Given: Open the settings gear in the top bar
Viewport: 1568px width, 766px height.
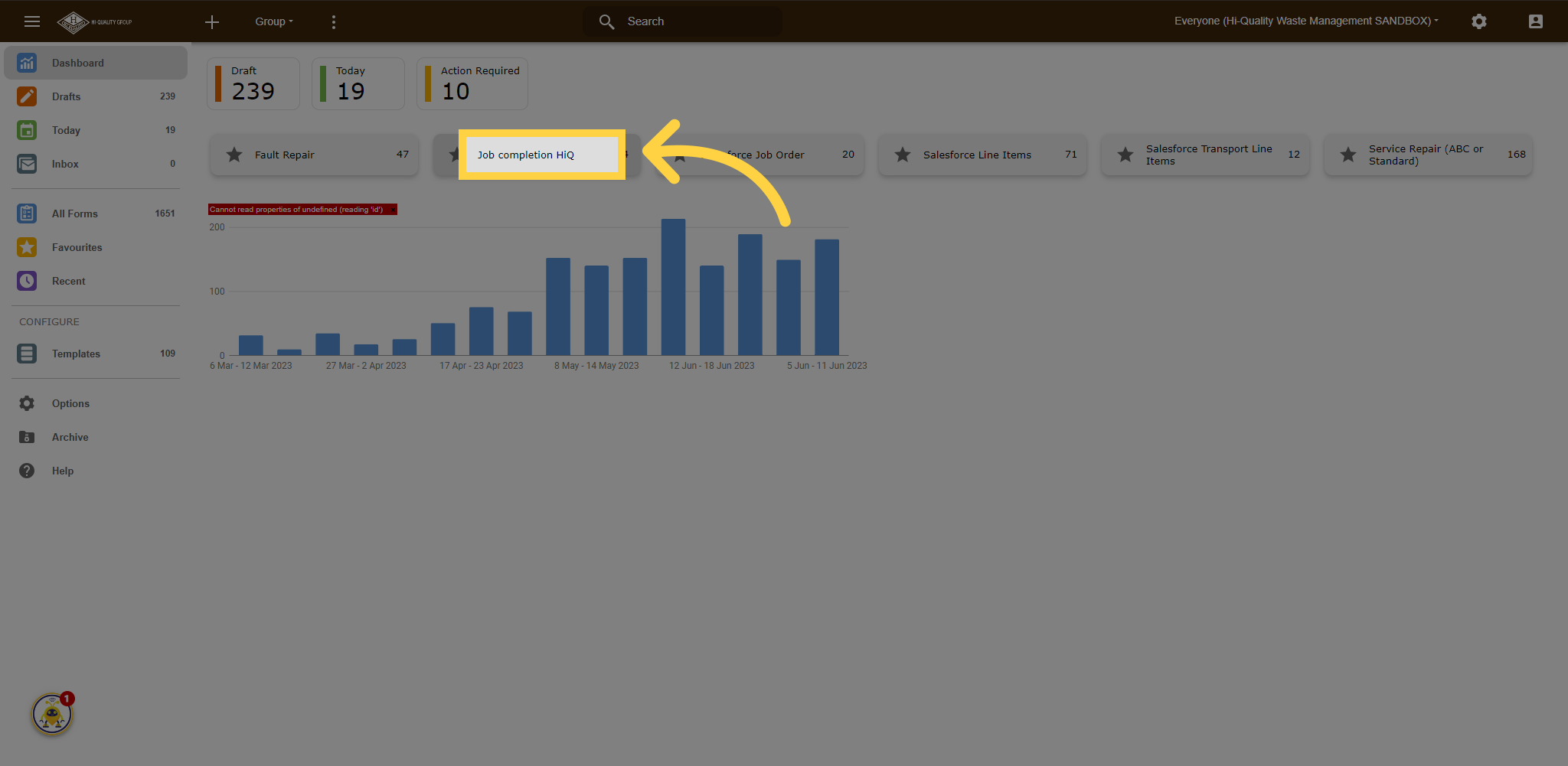Looking at the screenshot, I should [1479, 21].
